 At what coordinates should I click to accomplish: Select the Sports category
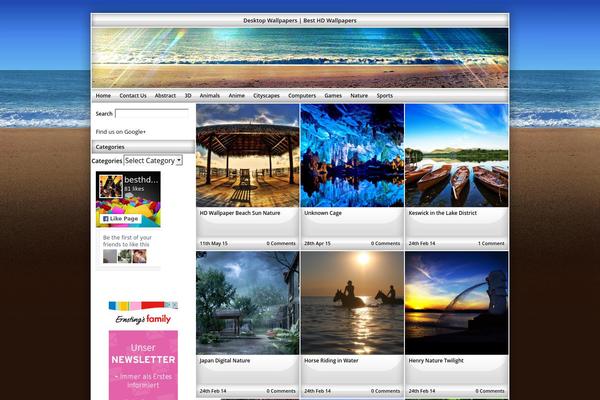point(385,96)
